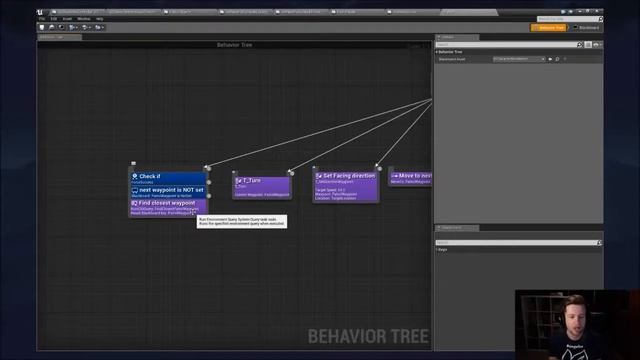Open the New Decorator toolbar dropdown
Image resolution: width=640 pixels, height=360 pixels.
[86, 27]
